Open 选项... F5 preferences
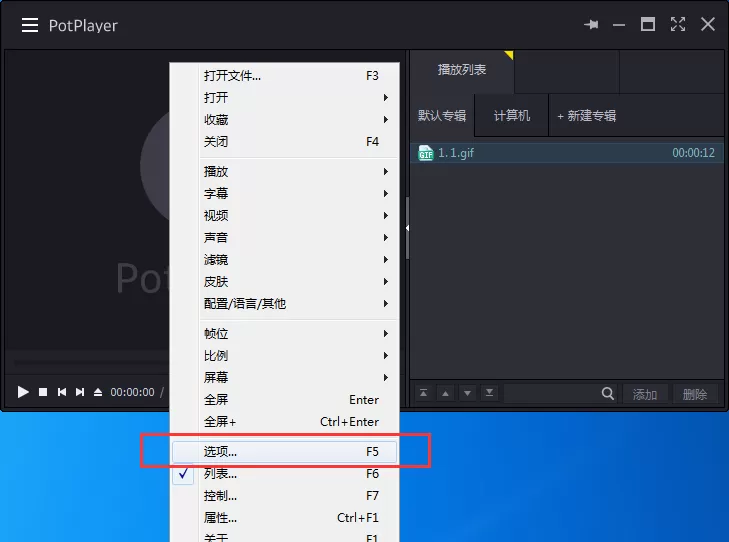This screenshot has width=729, height=542. tap(285, 452)
